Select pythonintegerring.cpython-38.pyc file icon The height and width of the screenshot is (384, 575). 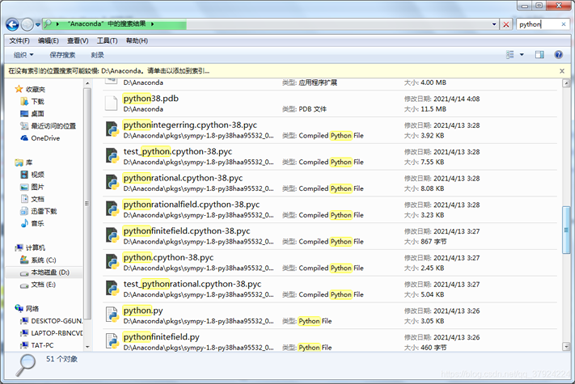click(x=112, y=129)
